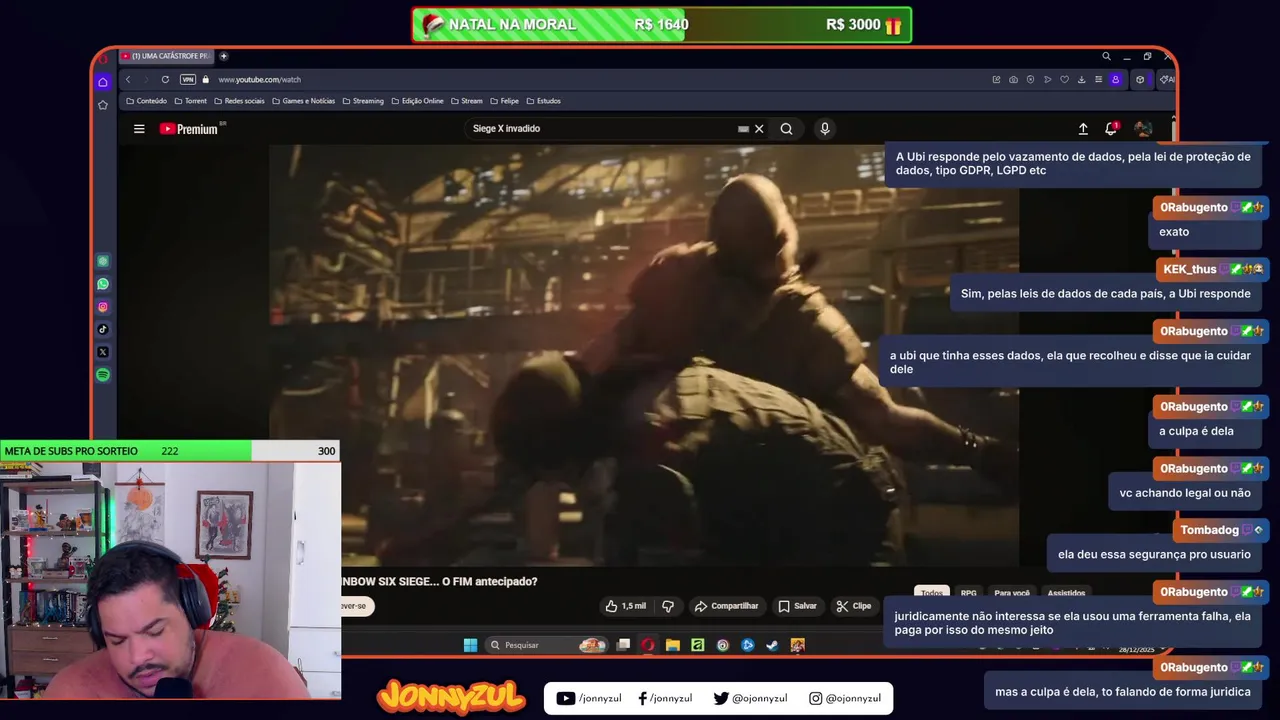Open the purple profile icon in toolbar

click(1116, 79)
